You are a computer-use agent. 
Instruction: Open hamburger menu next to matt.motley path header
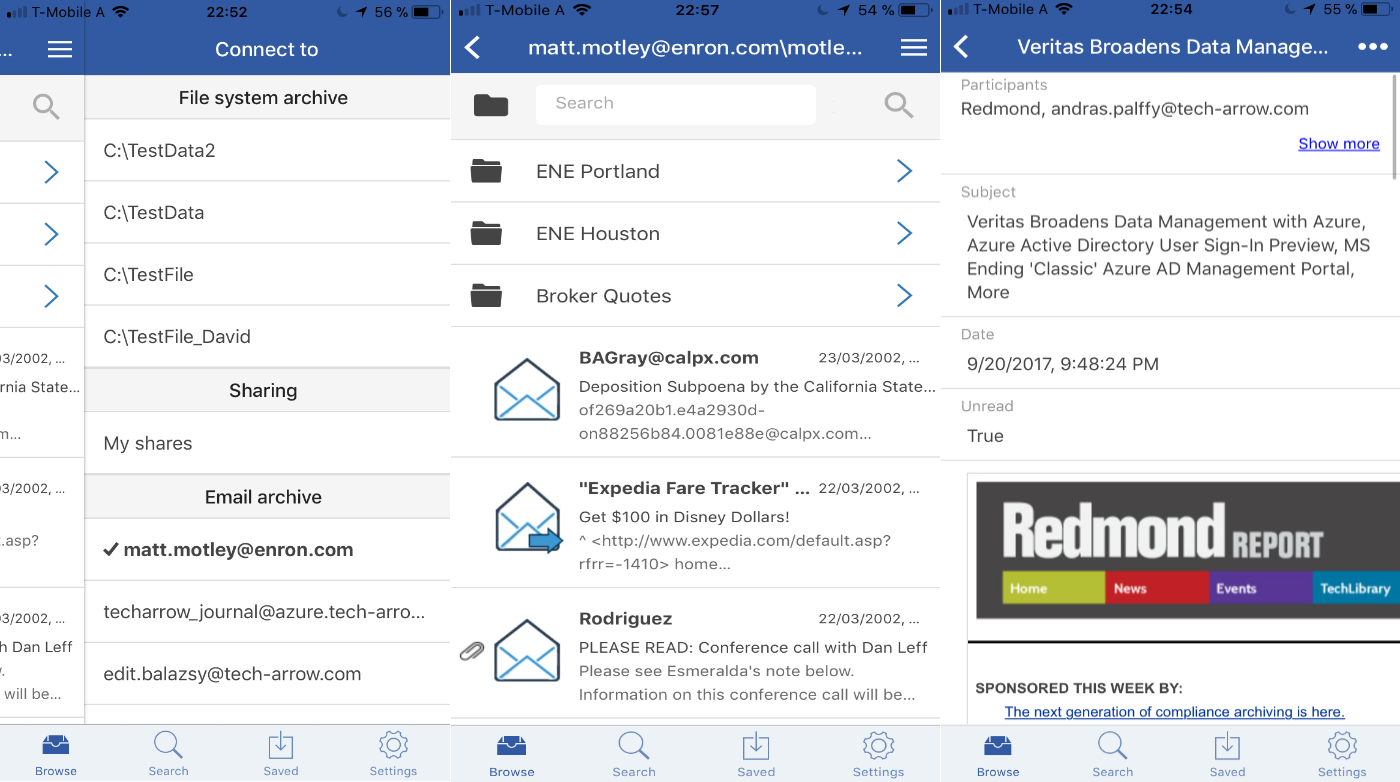click(x=913, y=48)
